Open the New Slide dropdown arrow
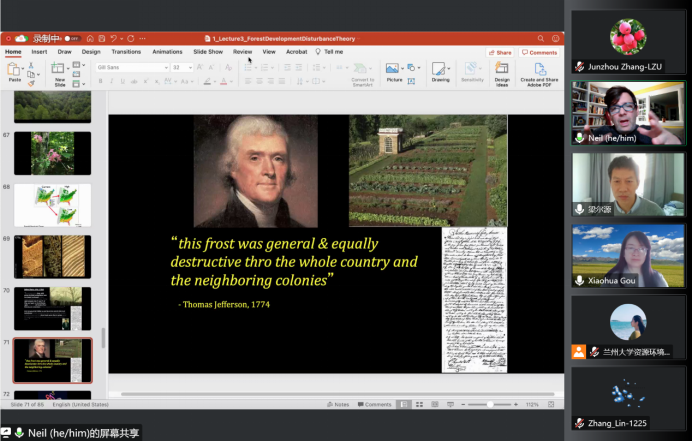Screen dimensions: 693x442 (68, 69)
